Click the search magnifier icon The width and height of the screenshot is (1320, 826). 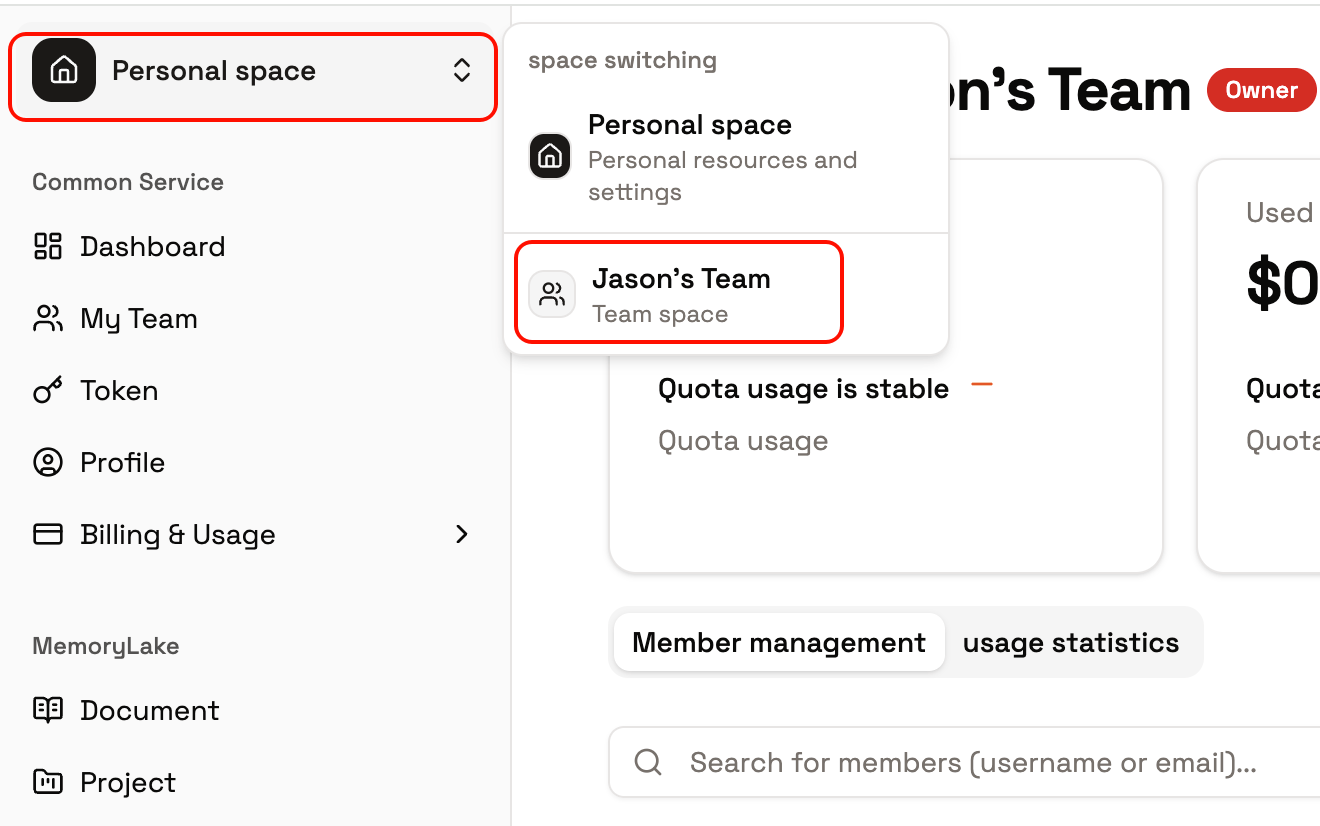pyautogui.click(x=648, y=762)
